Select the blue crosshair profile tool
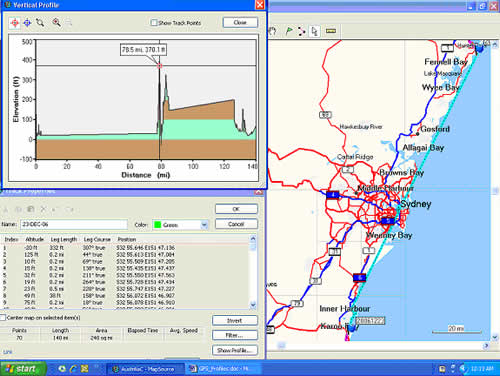 click(27, 23)
